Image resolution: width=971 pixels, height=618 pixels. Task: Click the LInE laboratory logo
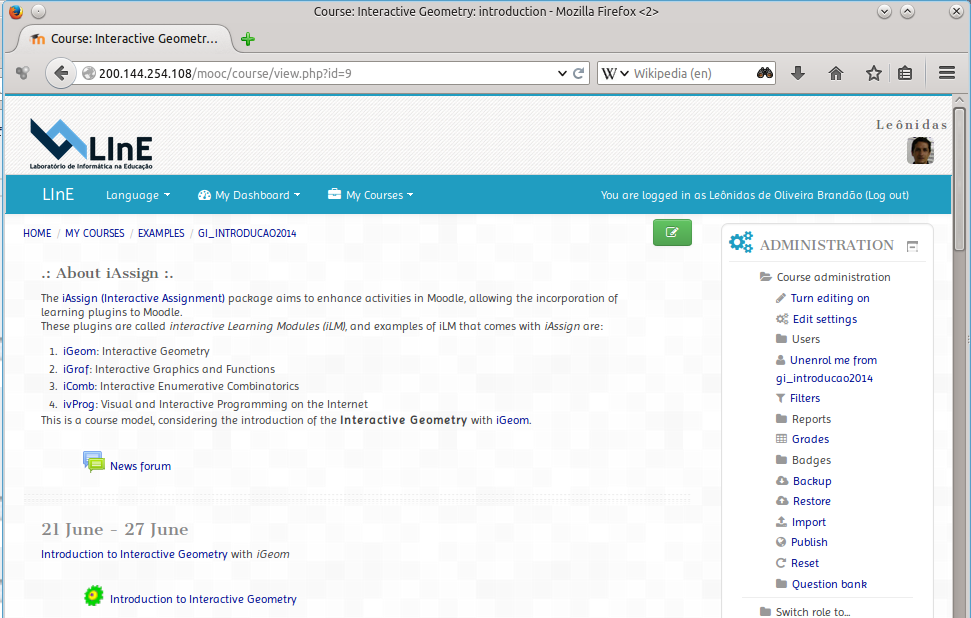(91, 144)
